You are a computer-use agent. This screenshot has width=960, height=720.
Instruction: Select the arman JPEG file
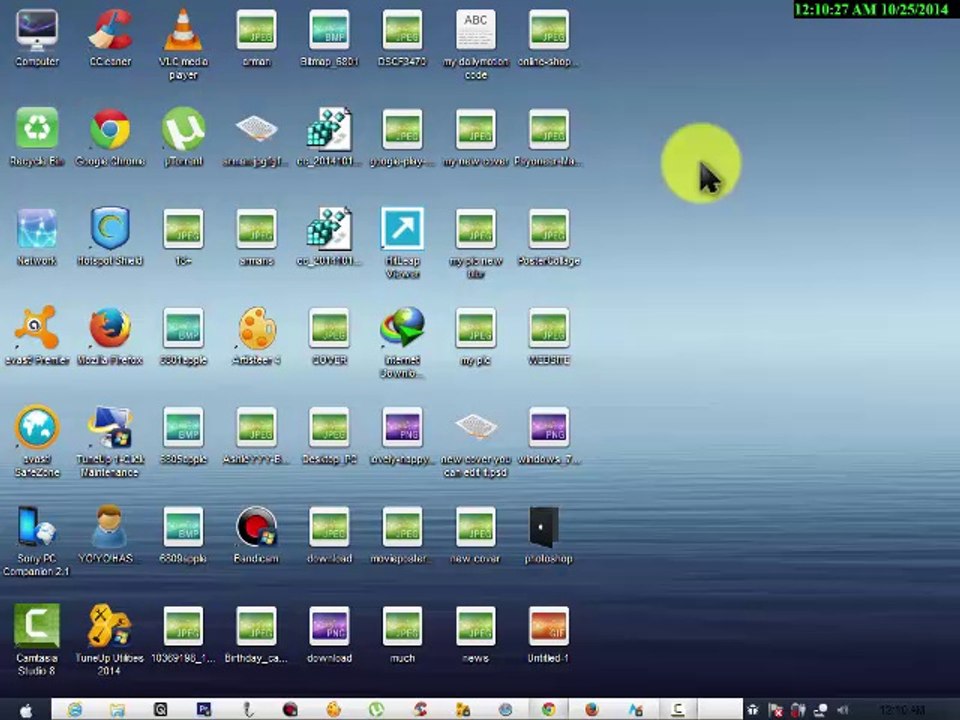(x=257, y=37)
